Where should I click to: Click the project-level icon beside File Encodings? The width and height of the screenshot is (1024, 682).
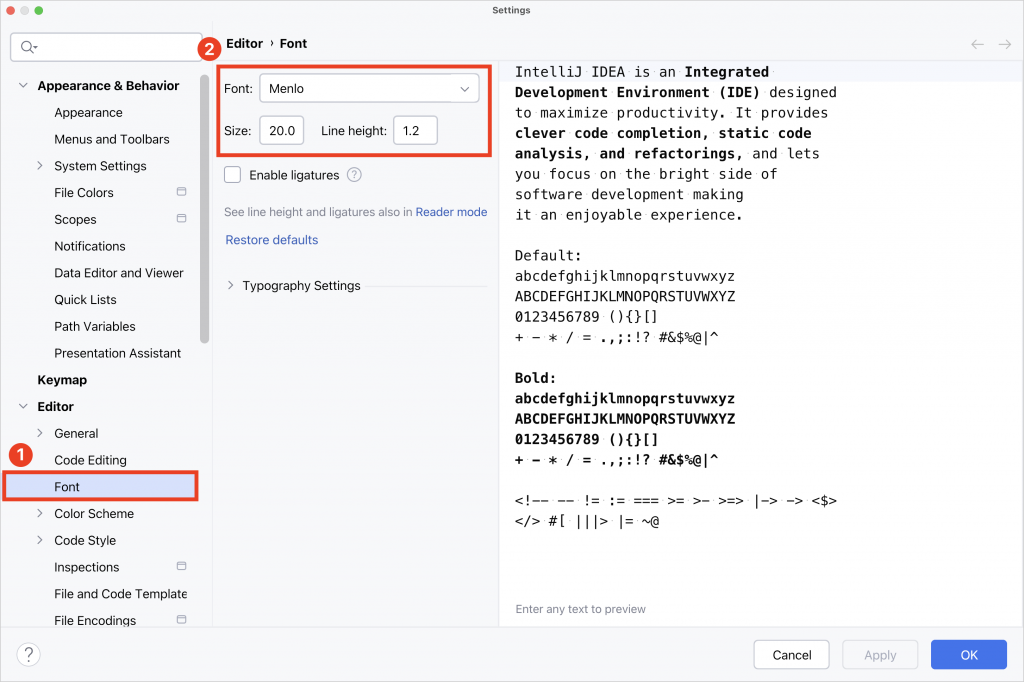tap(182, 620)
